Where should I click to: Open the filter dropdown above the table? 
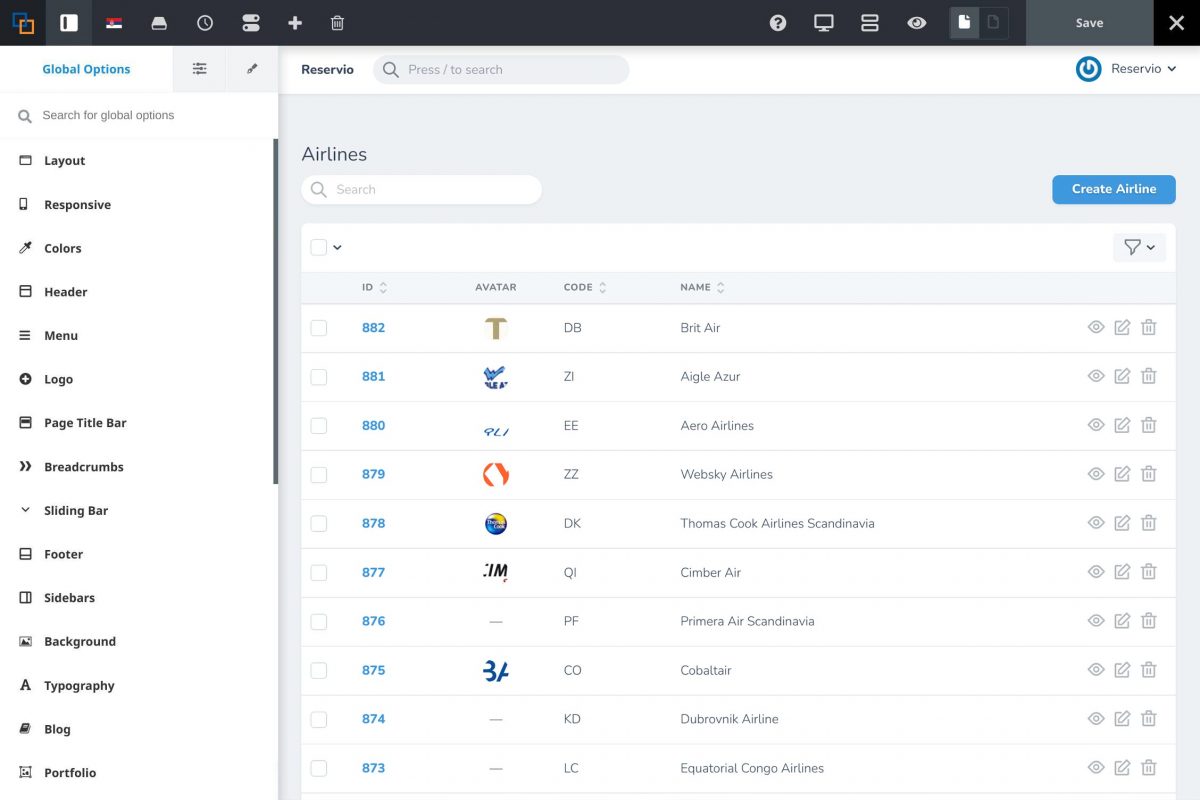click(1139, 248)
